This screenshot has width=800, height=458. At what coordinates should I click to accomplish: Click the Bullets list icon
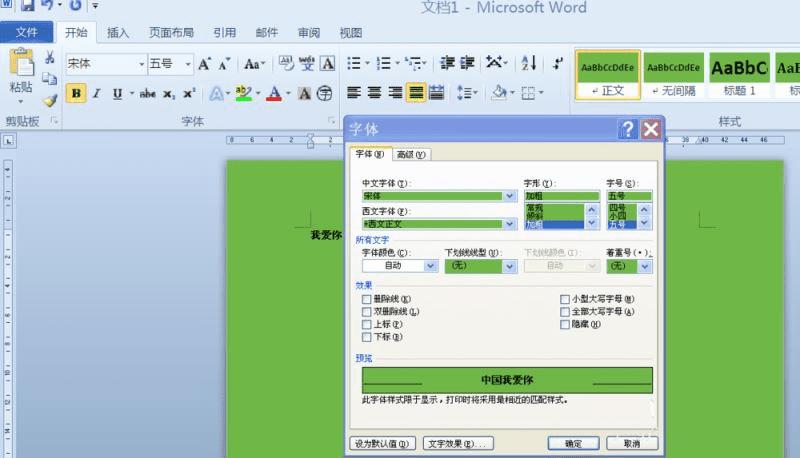(354, 63)
